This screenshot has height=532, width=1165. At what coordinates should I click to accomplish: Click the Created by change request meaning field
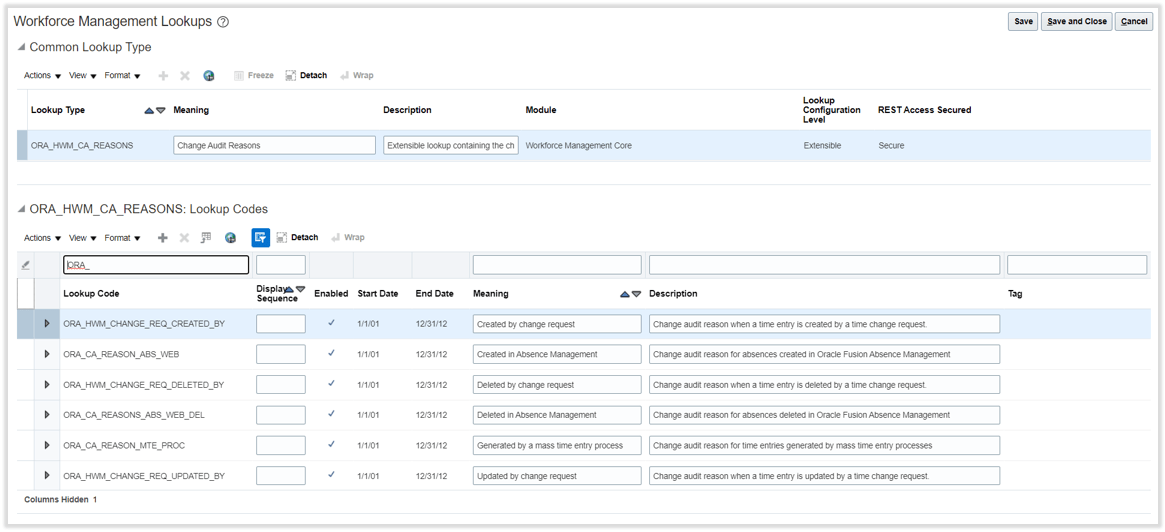point(557,324)
